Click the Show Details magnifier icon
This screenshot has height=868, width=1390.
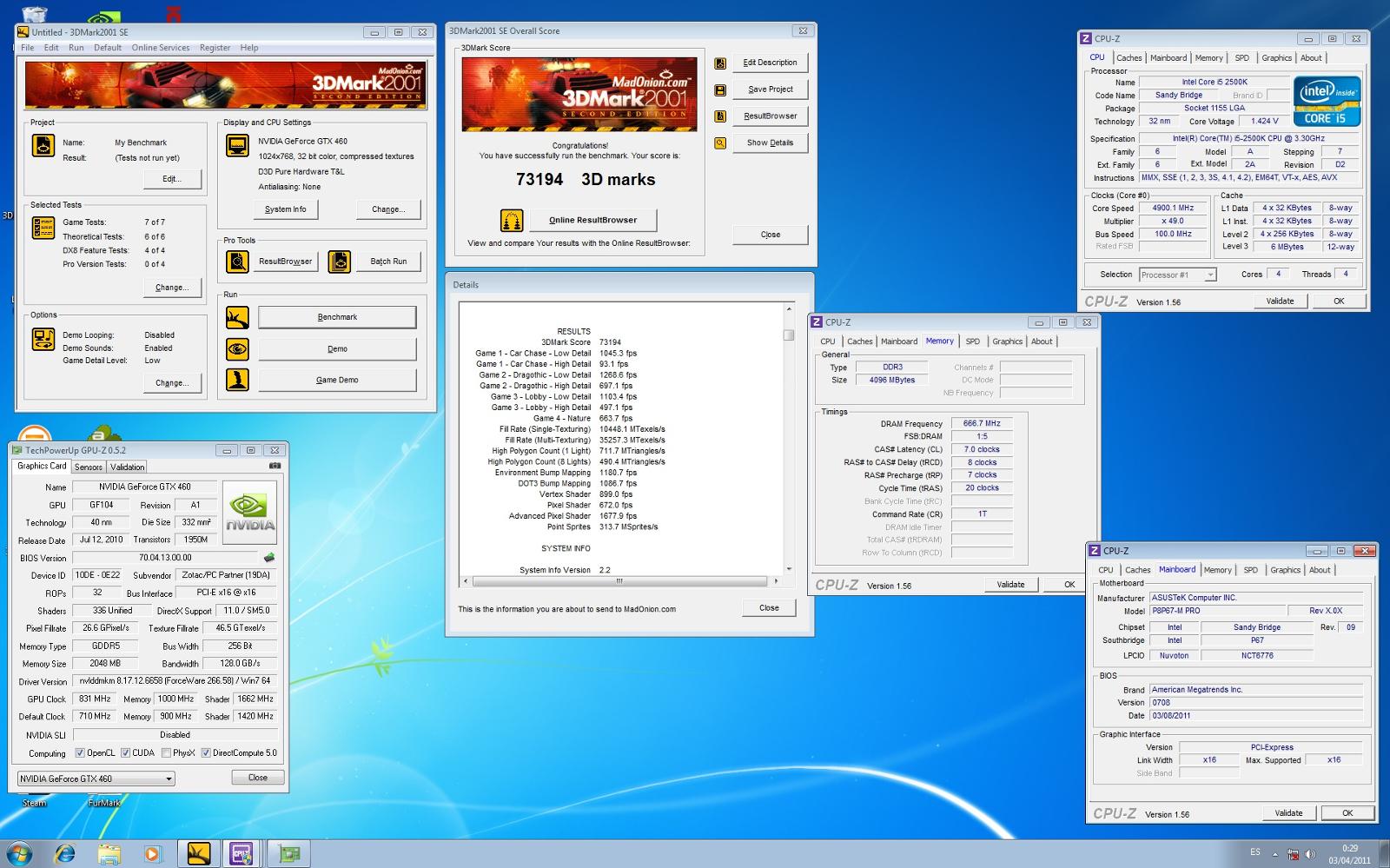tap(720, 143)
